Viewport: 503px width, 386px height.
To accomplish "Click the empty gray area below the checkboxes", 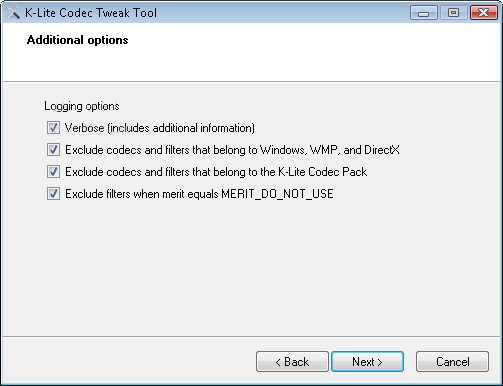I will tap(251, 267).
